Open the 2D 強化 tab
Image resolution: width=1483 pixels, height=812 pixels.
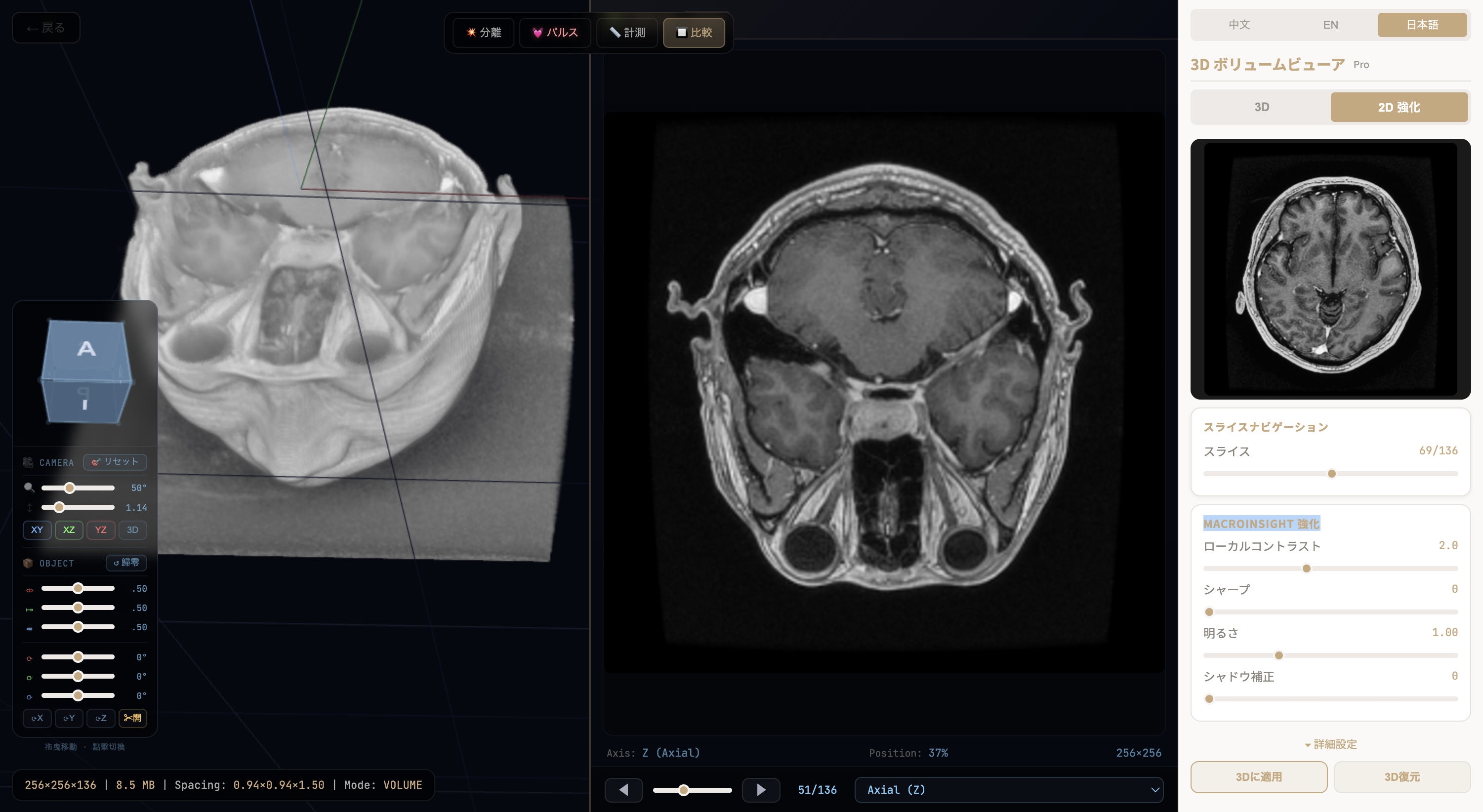1399,107
